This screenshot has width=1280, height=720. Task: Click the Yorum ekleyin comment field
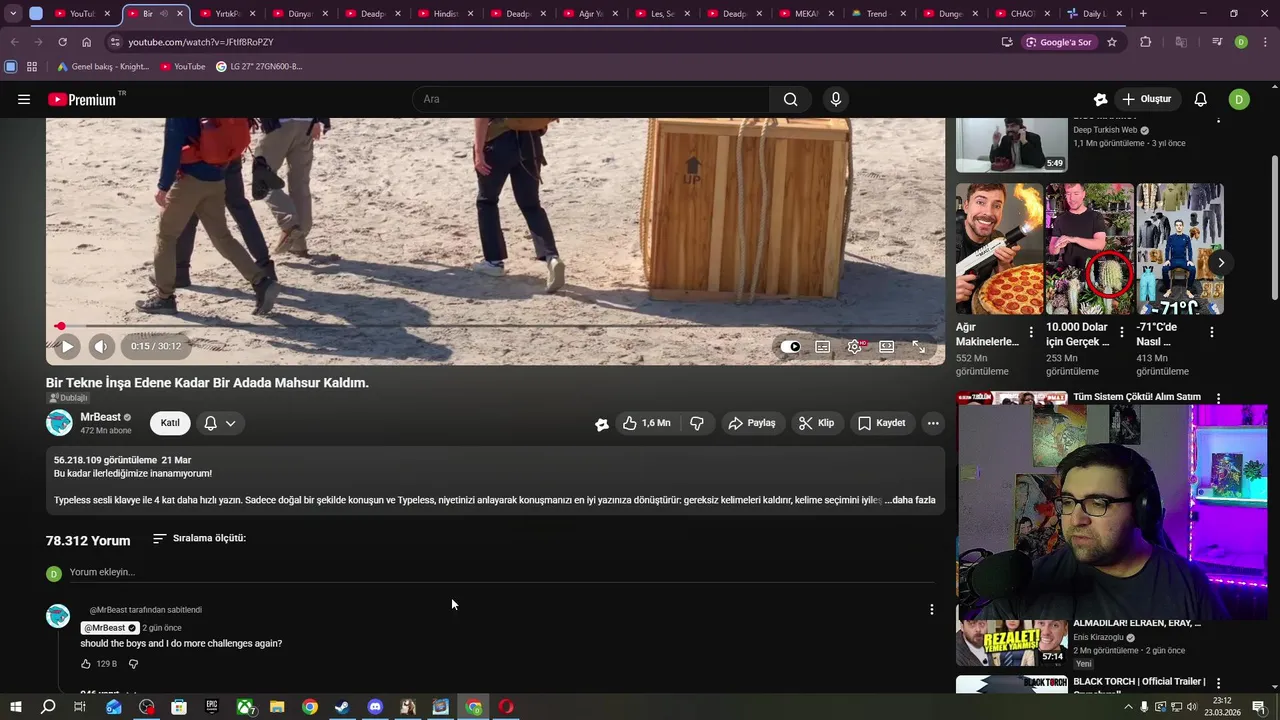pyautogui.click(x=501, y=572)
